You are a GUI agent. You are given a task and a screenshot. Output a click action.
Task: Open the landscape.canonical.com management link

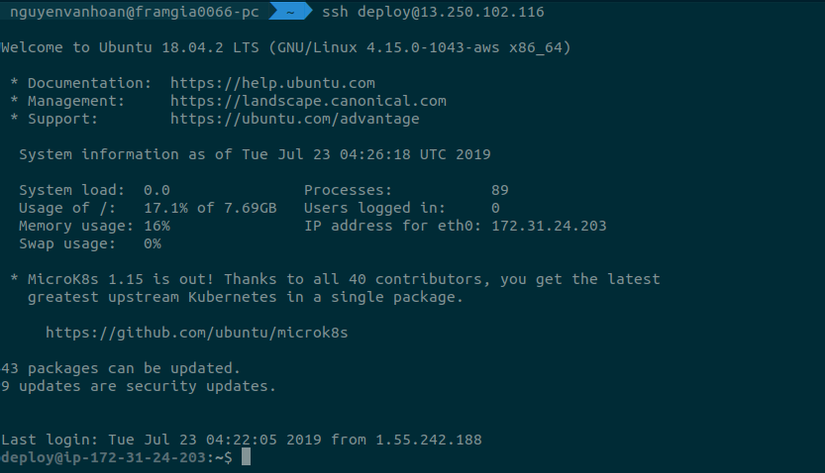(308, 101)
